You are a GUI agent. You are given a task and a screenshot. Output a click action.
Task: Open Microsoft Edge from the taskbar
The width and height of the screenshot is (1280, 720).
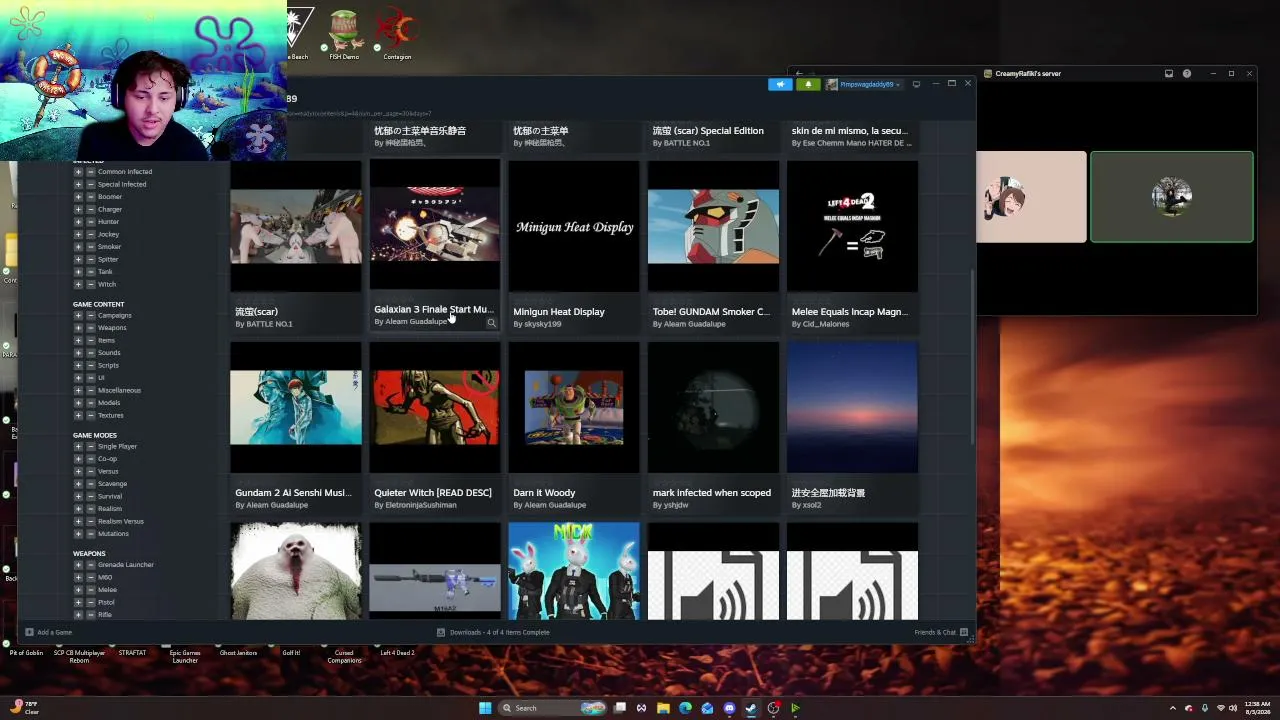click(685, 708)
